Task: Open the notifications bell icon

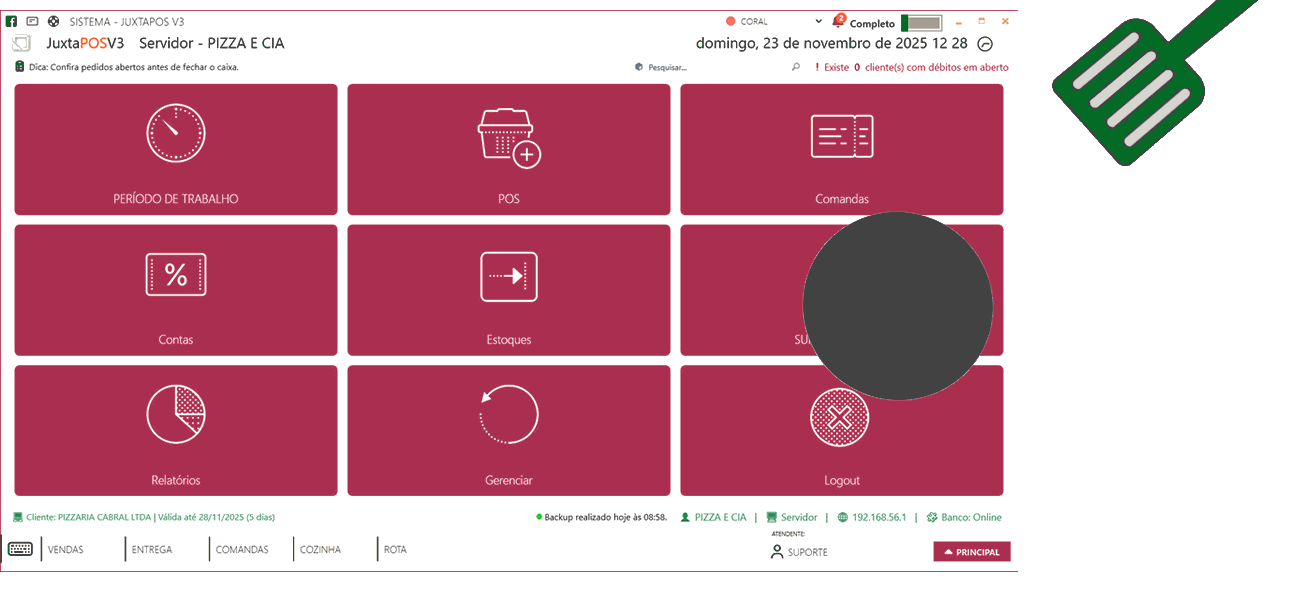Action: pos(837,21)
